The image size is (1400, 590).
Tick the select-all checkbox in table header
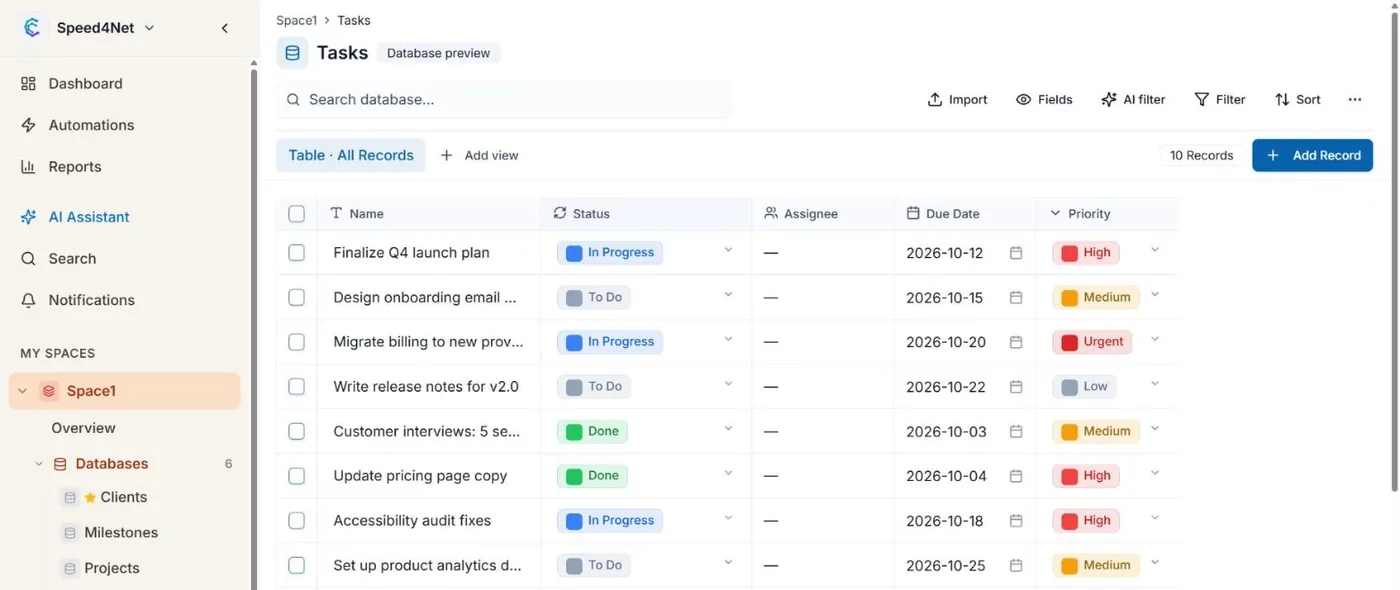coord(296,213)
